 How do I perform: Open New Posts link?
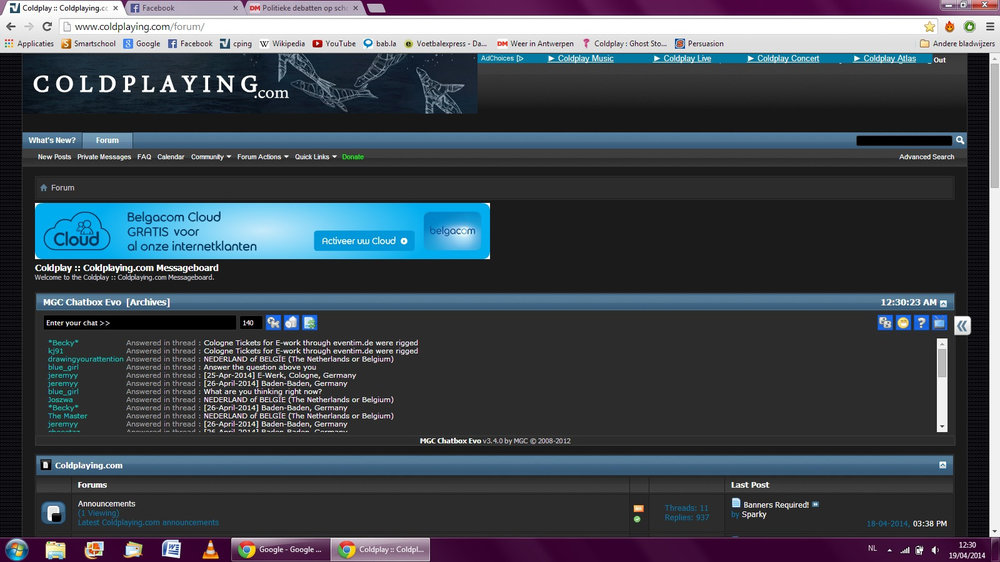click(54, 157)
